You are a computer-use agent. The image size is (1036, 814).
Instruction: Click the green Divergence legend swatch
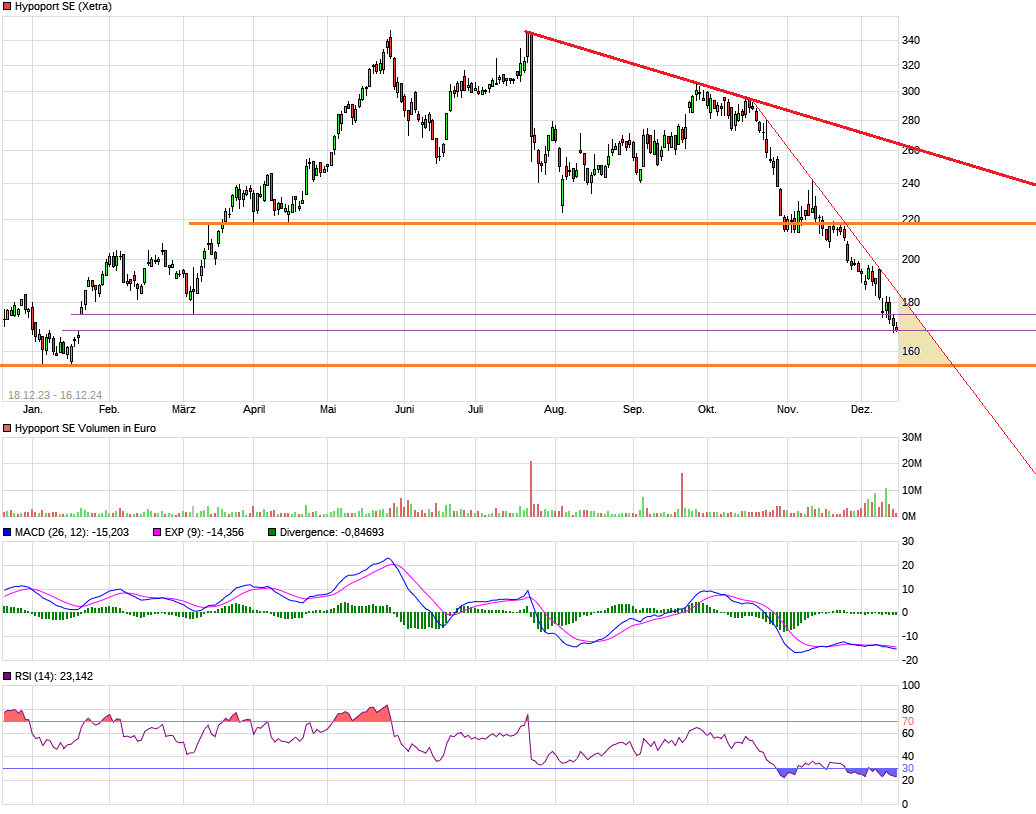[x=272, y=532]
